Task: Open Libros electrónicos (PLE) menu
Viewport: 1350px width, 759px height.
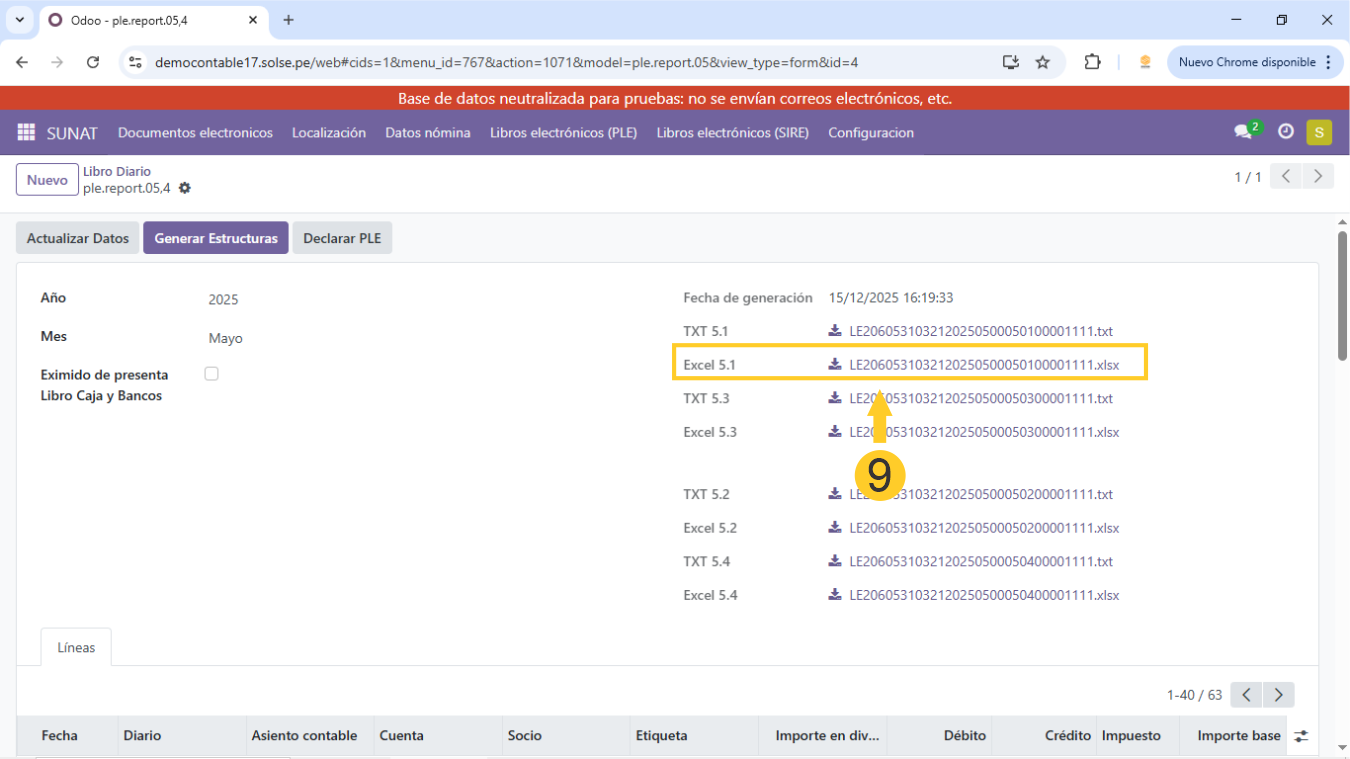Action: tap(563, 133)
